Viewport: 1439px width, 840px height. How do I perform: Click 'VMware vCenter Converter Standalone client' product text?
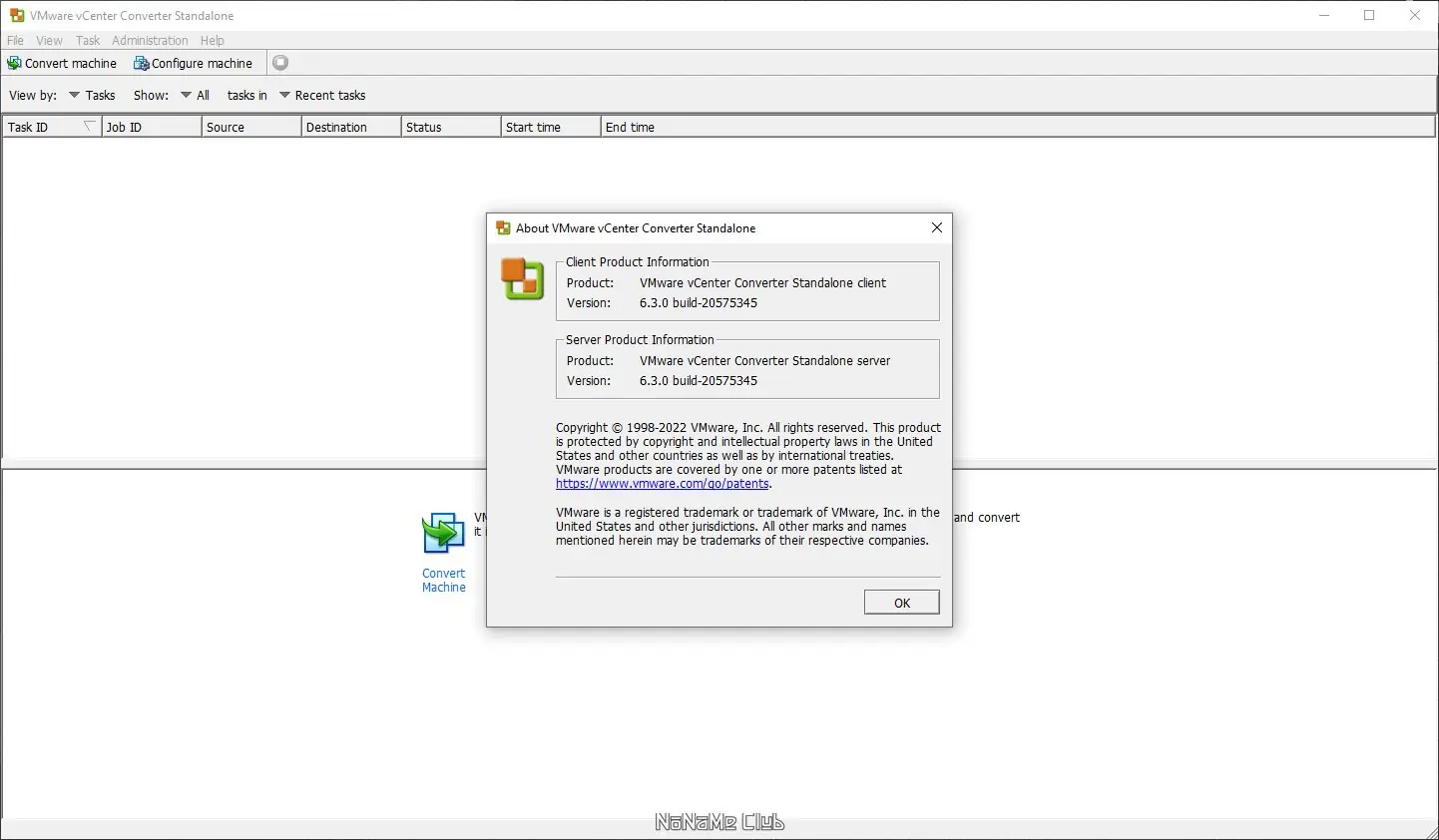pos(762,282)
